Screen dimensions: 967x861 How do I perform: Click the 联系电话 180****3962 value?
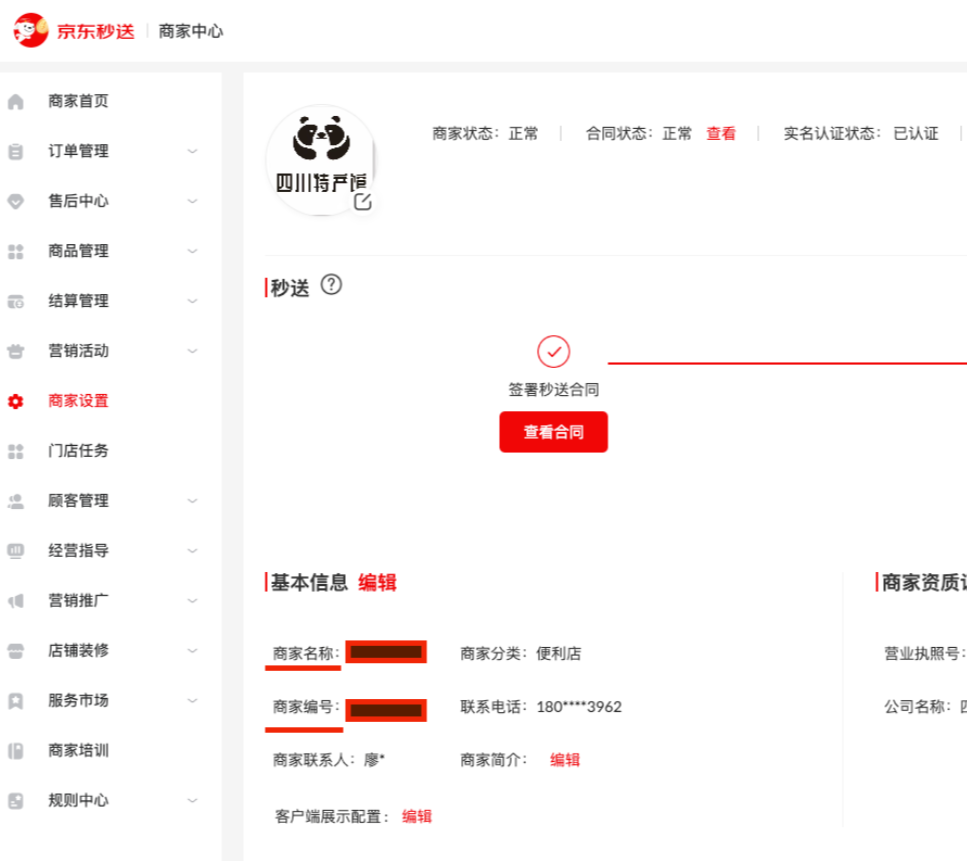pyautogui.click(x=578, y=707)
